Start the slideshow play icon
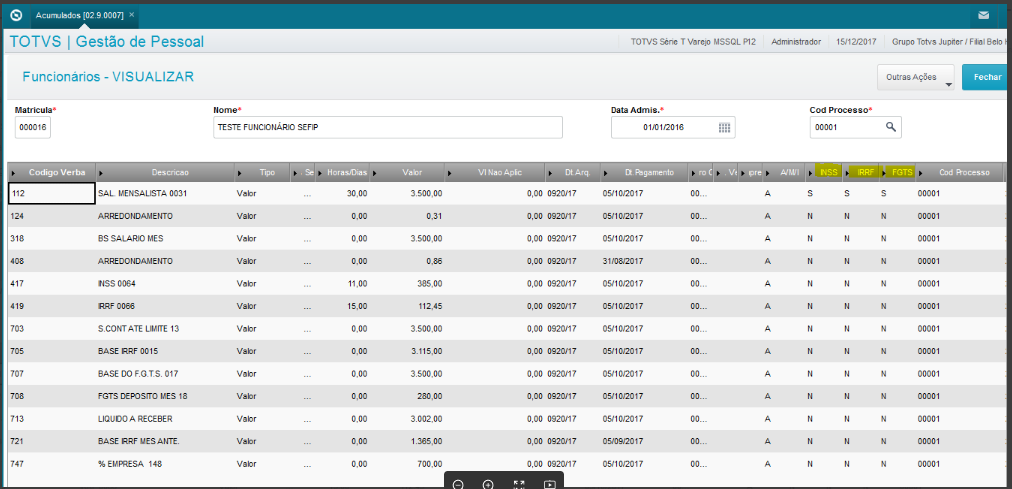 pos(549,484)
